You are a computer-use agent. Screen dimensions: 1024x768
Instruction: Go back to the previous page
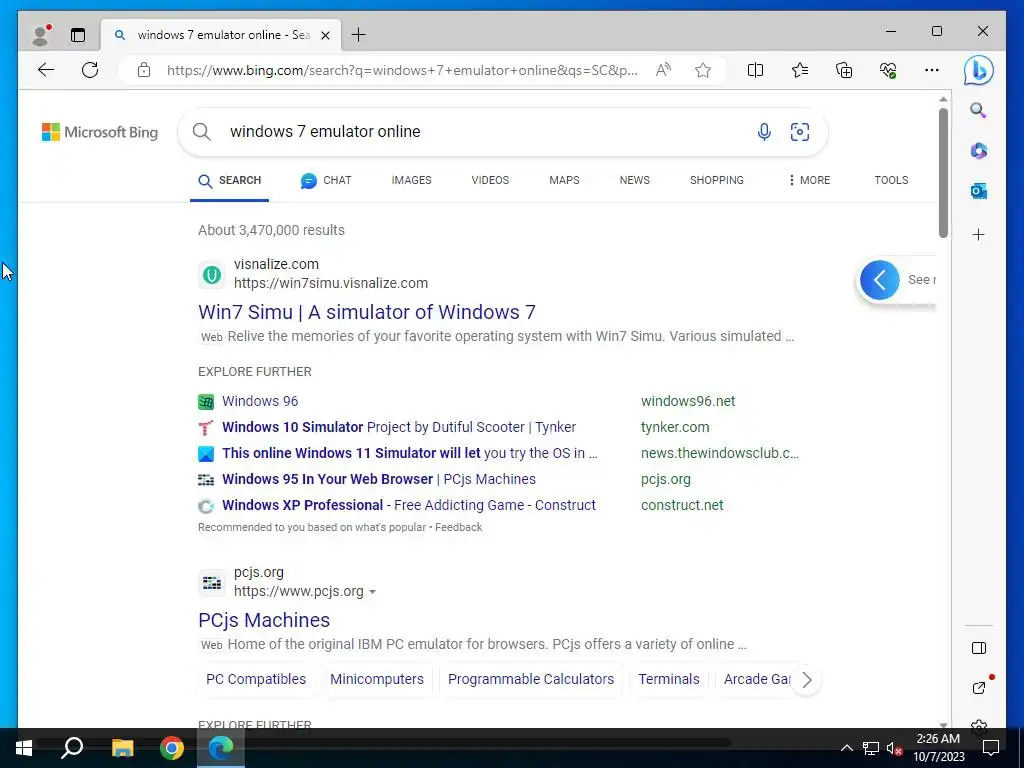click(46, 70)
